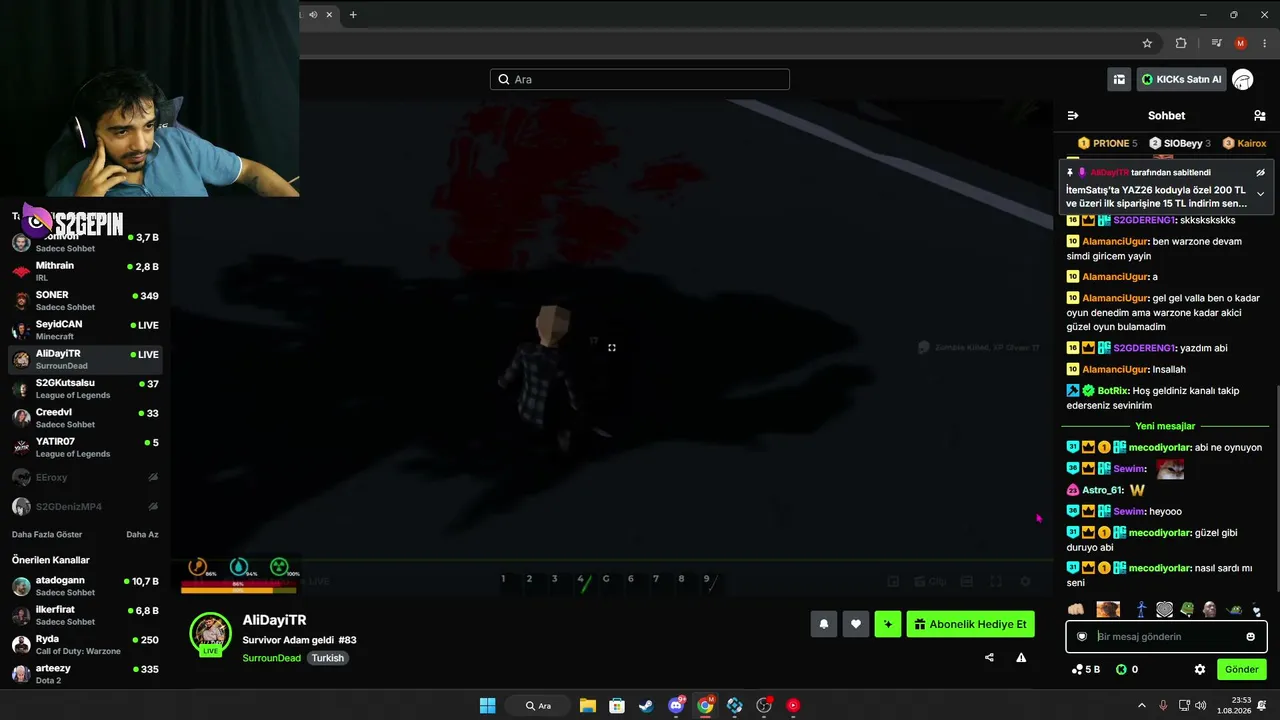Pick the blue stick figure emote
The width and height of the screenshot is (1280, 720).
tap(1140, 609)
